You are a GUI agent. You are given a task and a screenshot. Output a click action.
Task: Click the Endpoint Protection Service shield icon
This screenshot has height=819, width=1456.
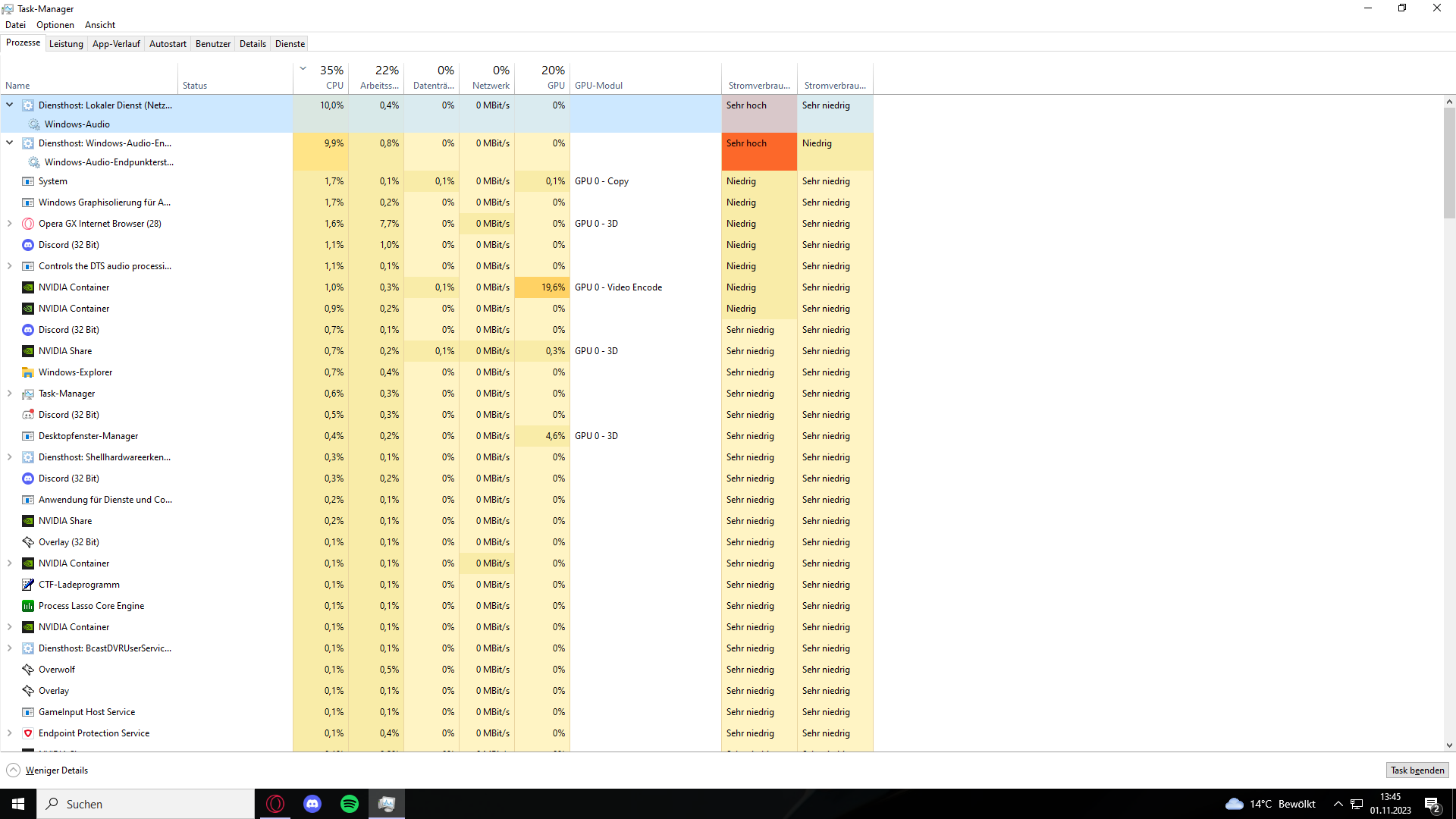point(28,733)
